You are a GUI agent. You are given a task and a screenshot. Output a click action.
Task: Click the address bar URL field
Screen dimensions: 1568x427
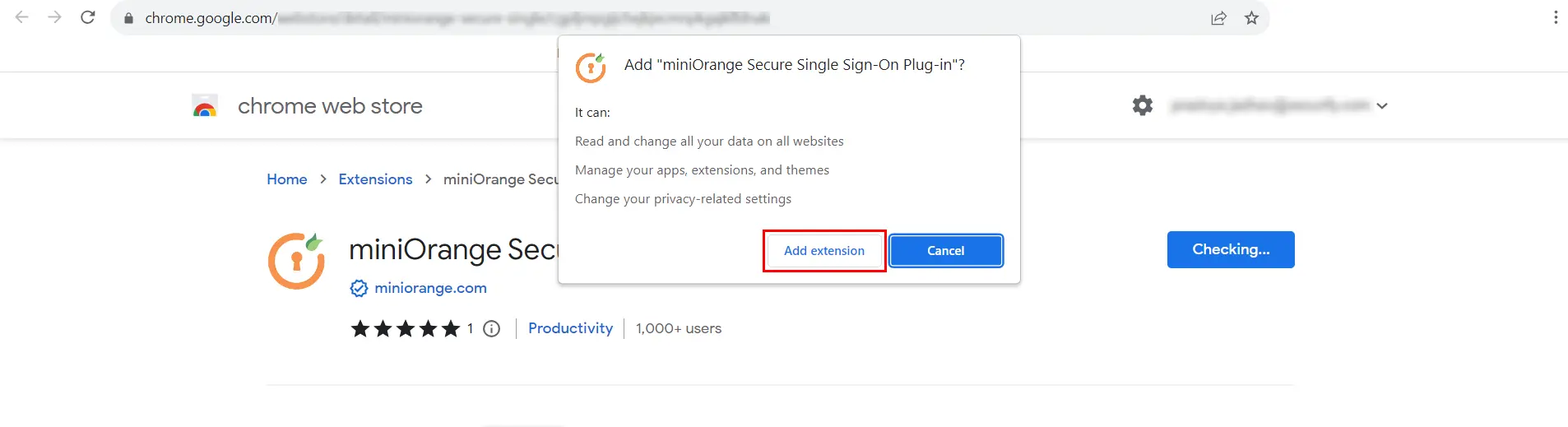pyautogui.click(x=658, y=18)
